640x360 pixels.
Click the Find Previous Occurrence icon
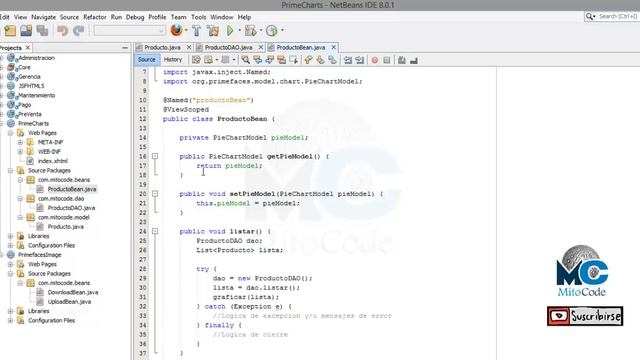pos(258,60)
